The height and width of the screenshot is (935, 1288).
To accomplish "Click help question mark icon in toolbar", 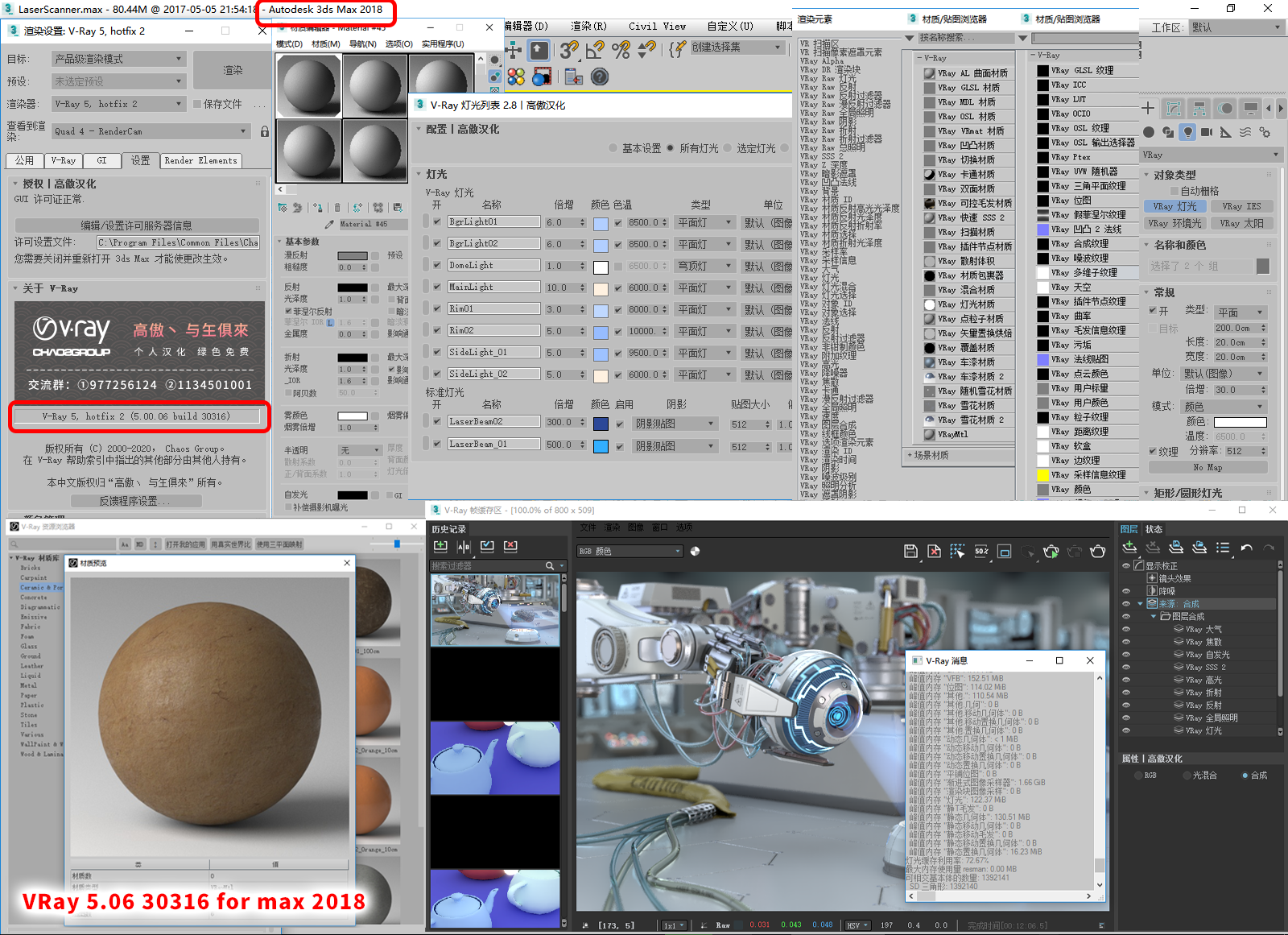I will click(x=599, y=77).
